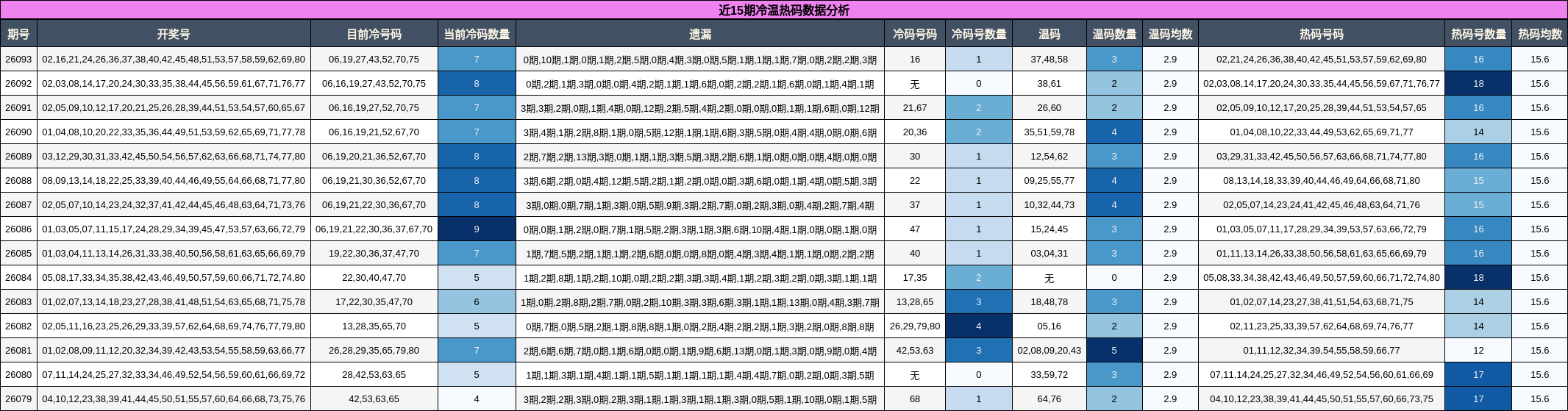Click the 当前冷码数量 column header

pos(477,34)
